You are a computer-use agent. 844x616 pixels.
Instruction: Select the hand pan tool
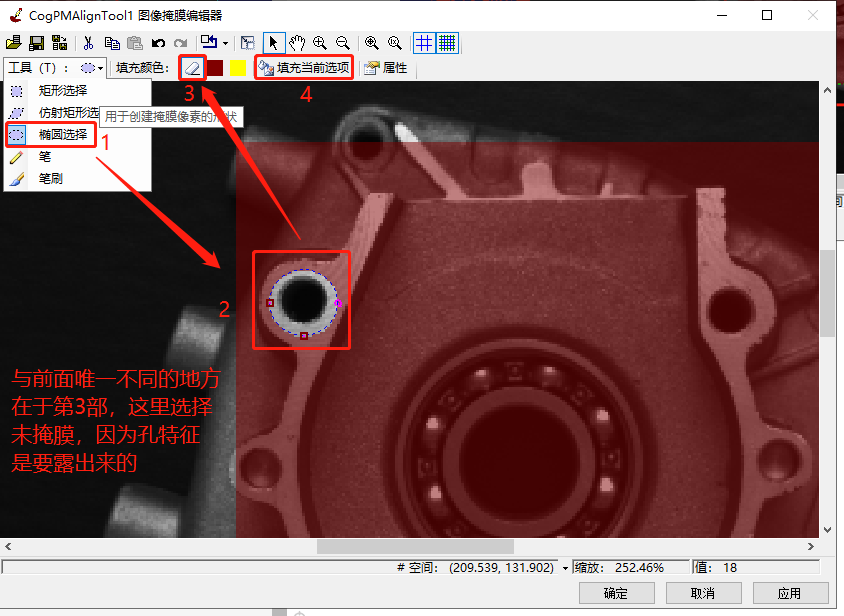(296, 42)
